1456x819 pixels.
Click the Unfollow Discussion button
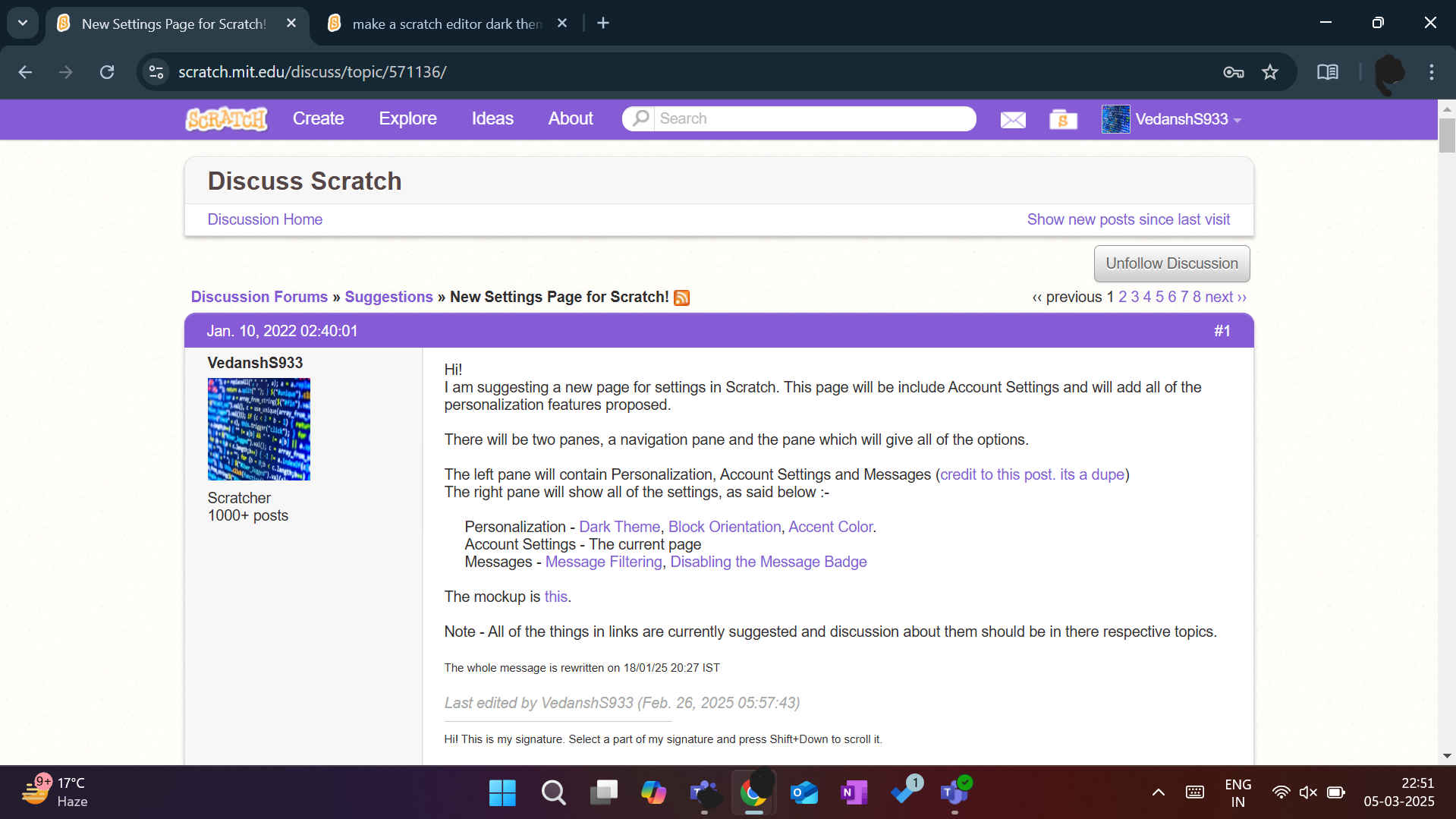click(1171, 263)
